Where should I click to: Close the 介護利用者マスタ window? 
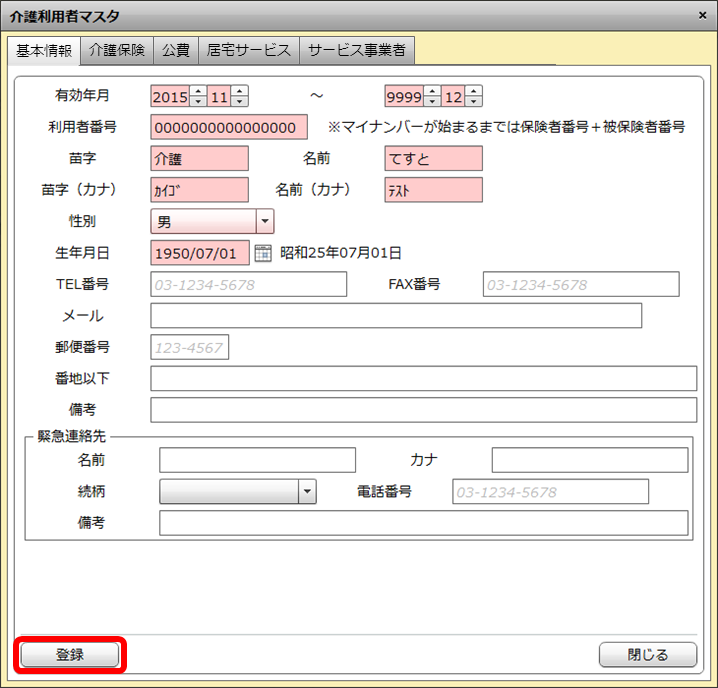pos(702,15)
